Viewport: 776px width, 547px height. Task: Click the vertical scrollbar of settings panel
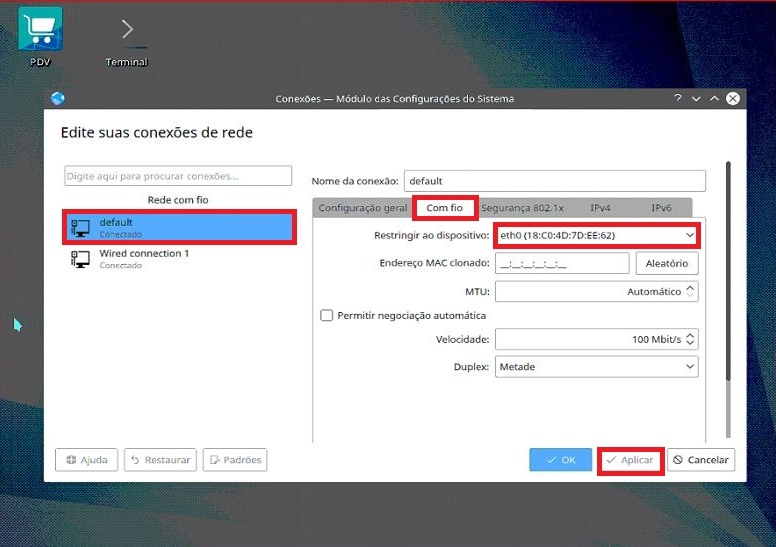[728, 271]
